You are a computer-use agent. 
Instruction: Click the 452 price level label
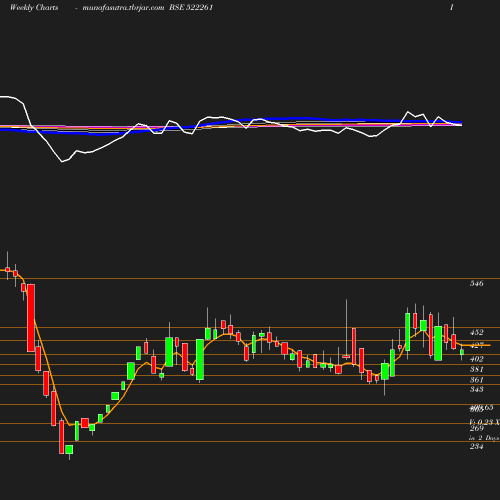coord(476,332)
